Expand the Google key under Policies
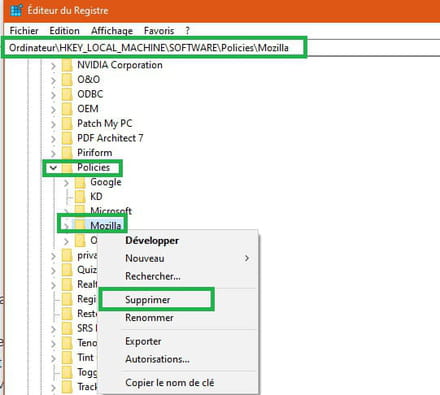 coord(66,183)
